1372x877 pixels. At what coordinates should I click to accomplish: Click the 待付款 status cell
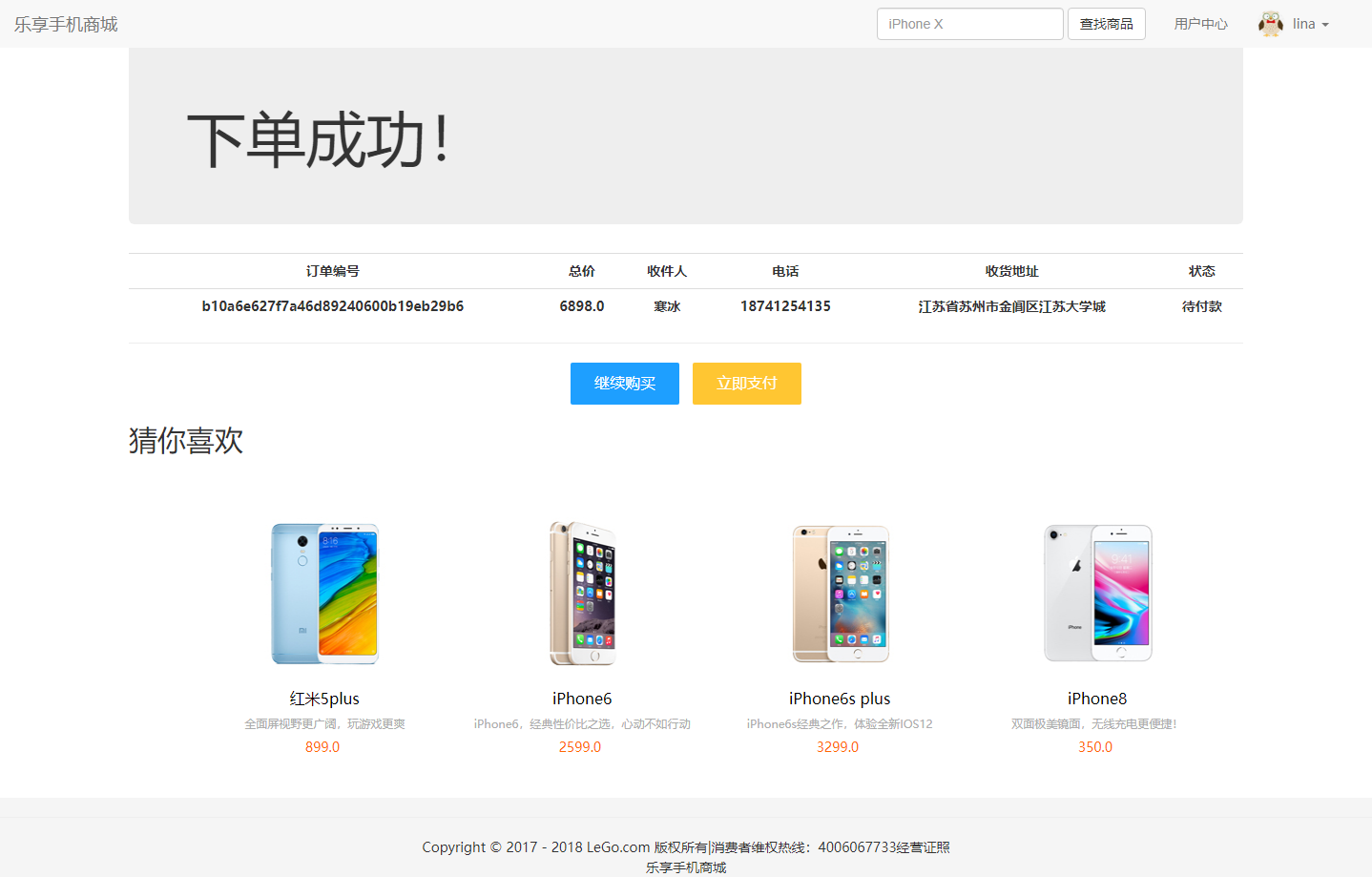tap(1202, 306)
